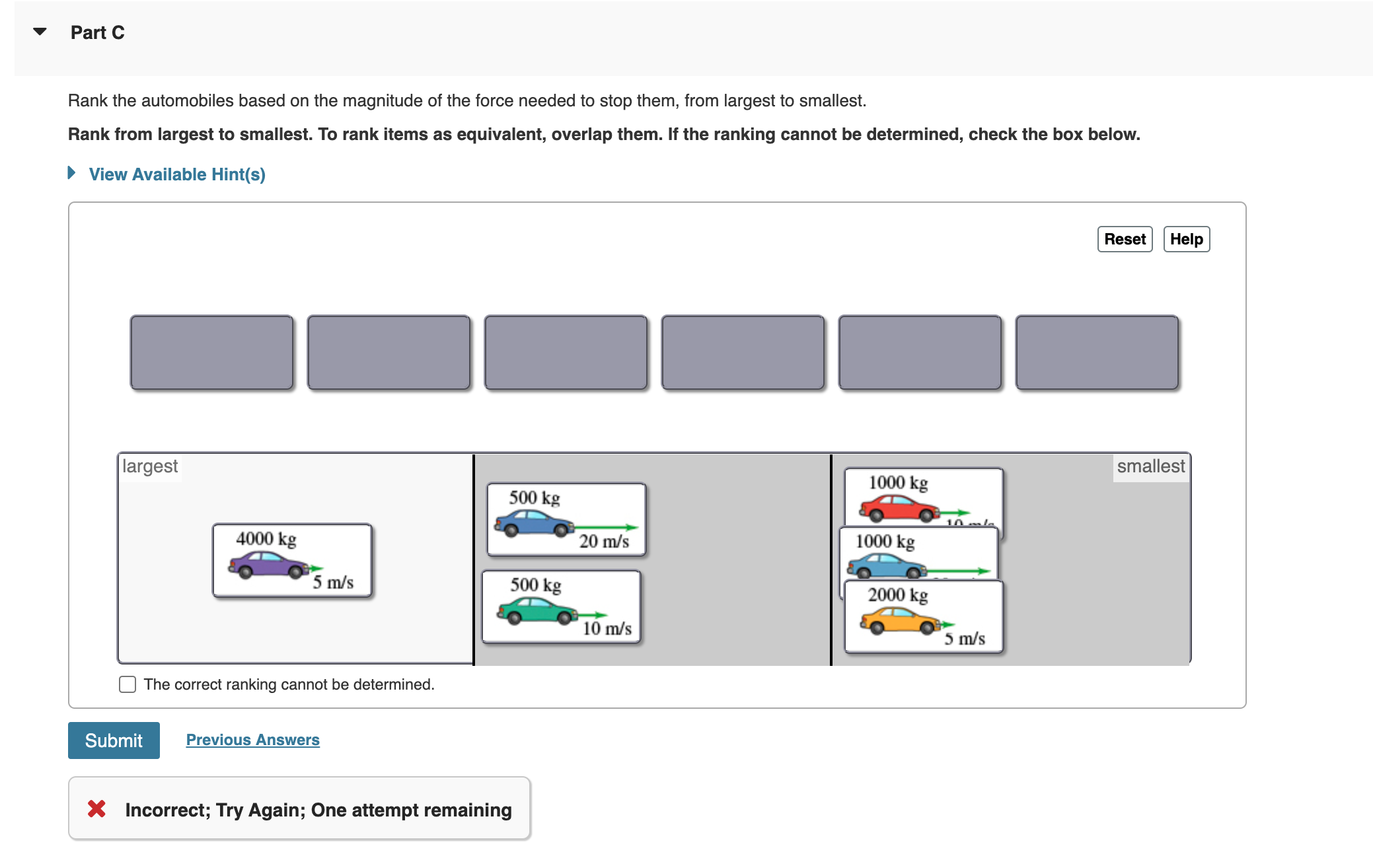1373x868 pixels.
Task: Select the 500 kg 10 m/s green car
Action: pos(563,606)
